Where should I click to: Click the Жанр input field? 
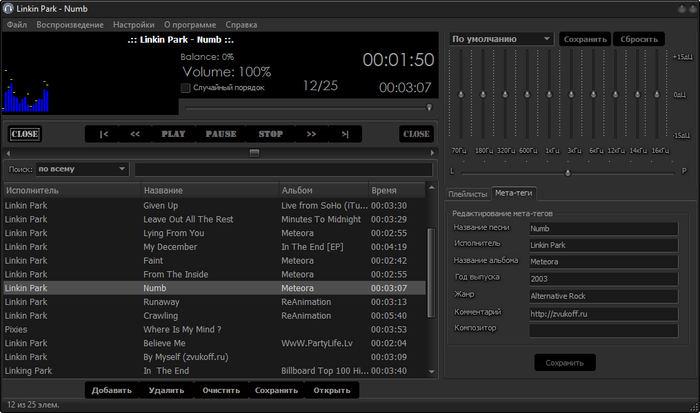(x=603, y=296)
